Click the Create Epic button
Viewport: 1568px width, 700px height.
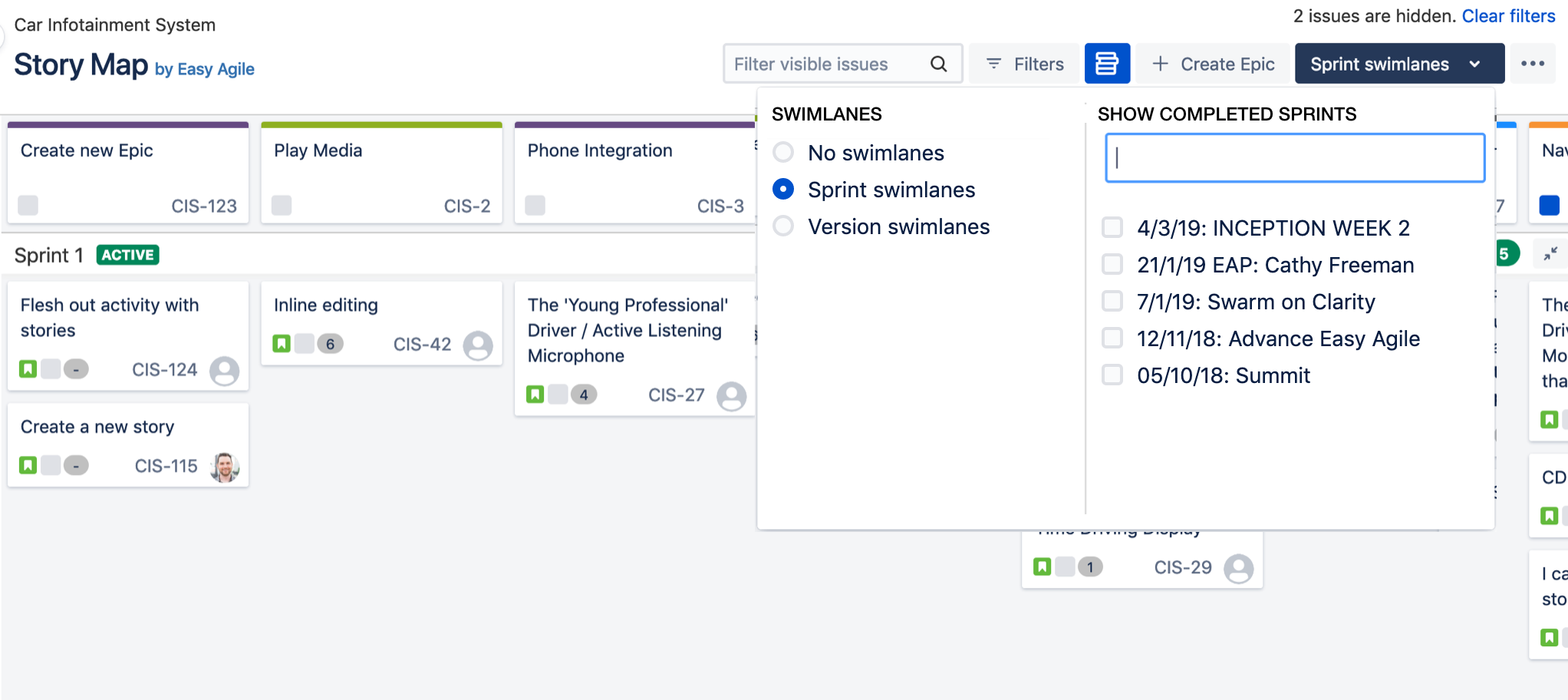1213,64
